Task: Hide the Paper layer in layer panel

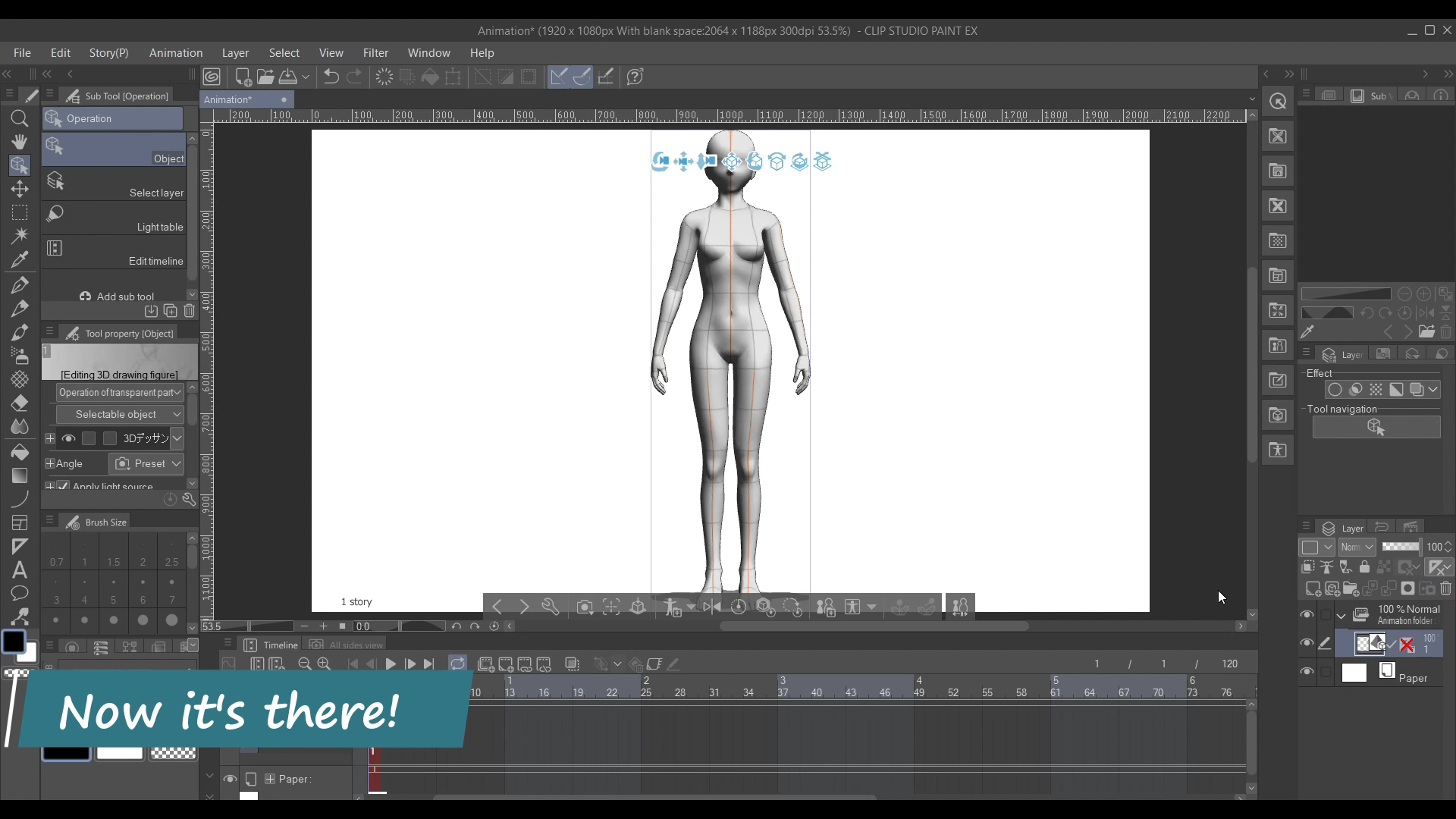Action: point(1307,672)
